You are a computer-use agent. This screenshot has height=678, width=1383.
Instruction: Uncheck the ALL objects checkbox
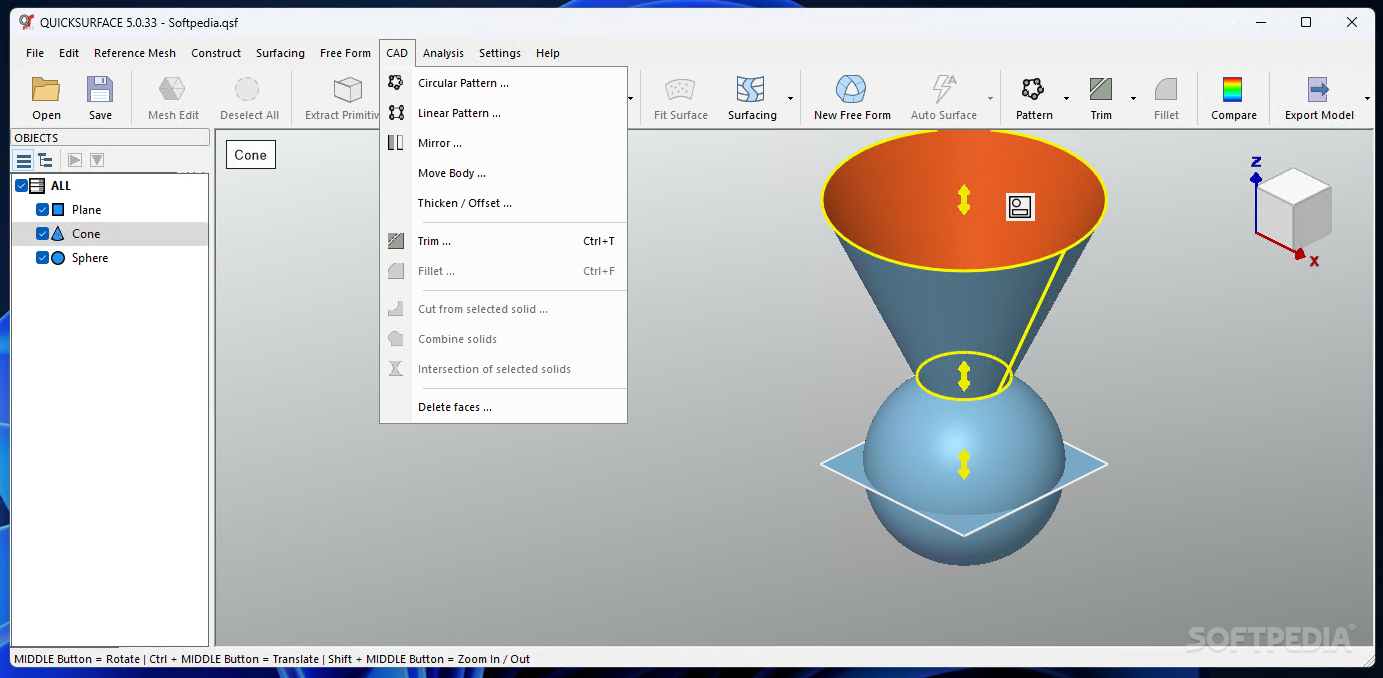[21, 186]
